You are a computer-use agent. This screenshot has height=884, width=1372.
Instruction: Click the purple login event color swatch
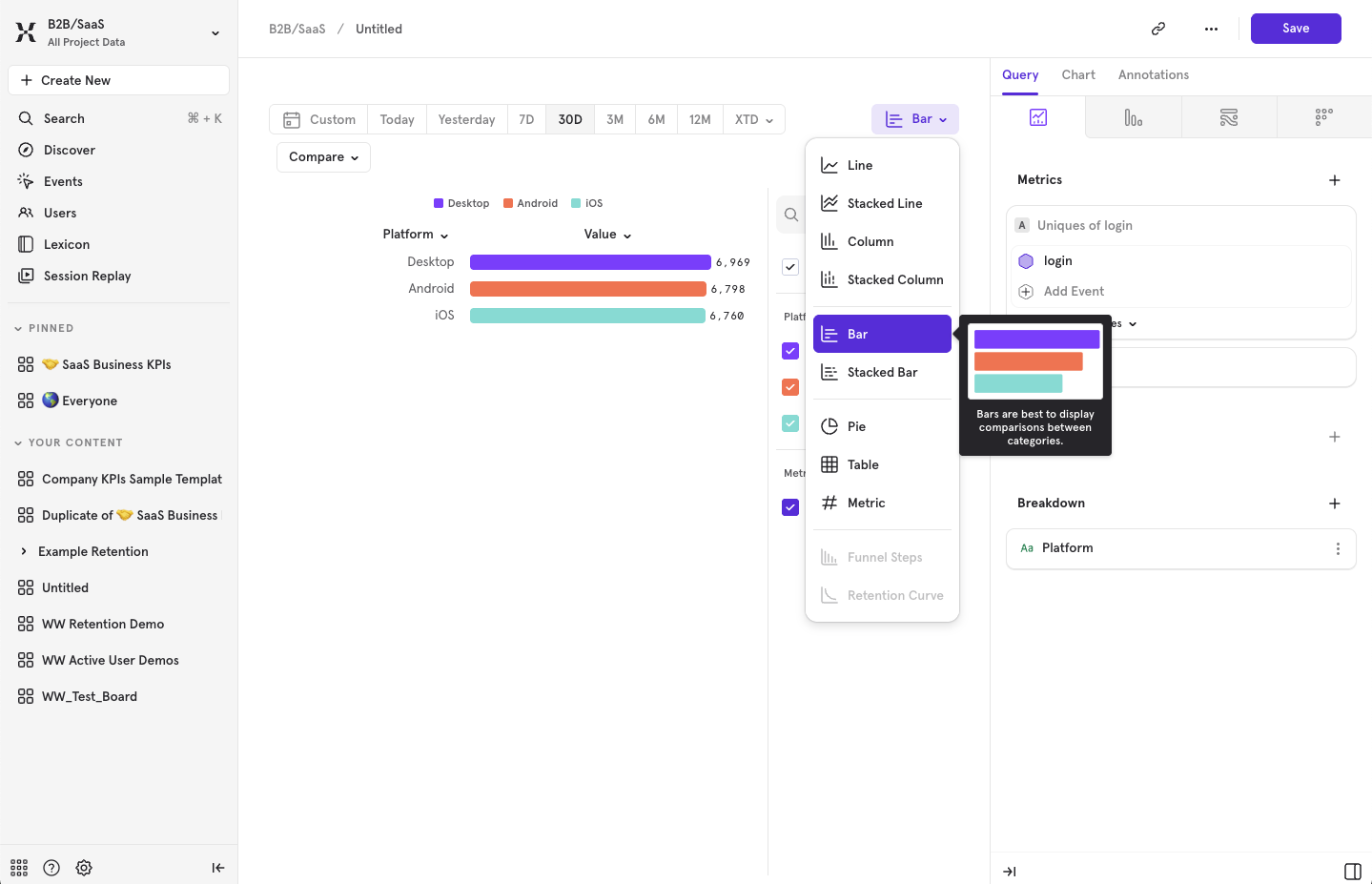(x=1025, y=260)
